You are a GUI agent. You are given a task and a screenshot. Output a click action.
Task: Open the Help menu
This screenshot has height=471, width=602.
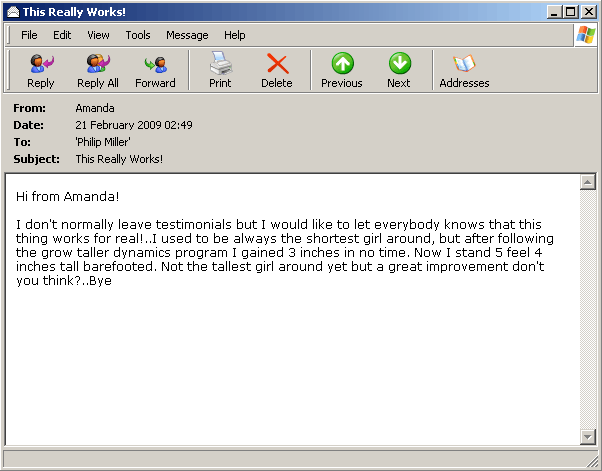[x=235, y=35]
